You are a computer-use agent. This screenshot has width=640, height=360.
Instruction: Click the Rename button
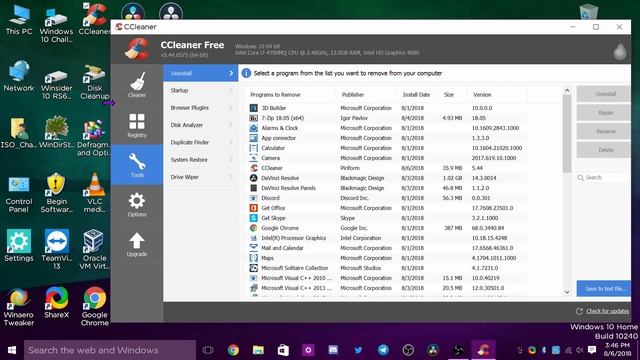[x=603, y=131]
